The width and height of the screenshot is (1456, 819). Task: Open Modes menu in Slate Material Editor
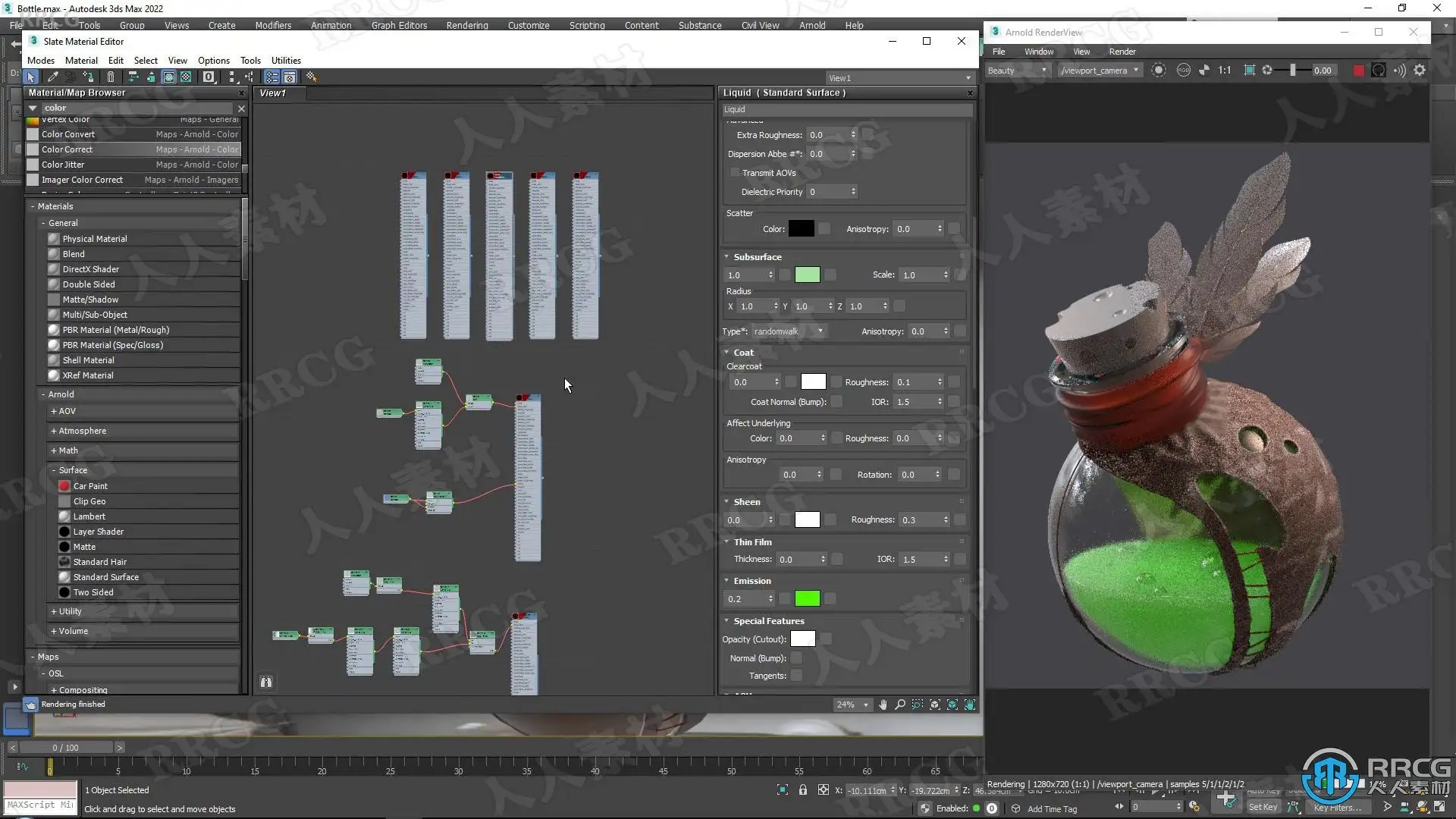click(x=41, y=61)
